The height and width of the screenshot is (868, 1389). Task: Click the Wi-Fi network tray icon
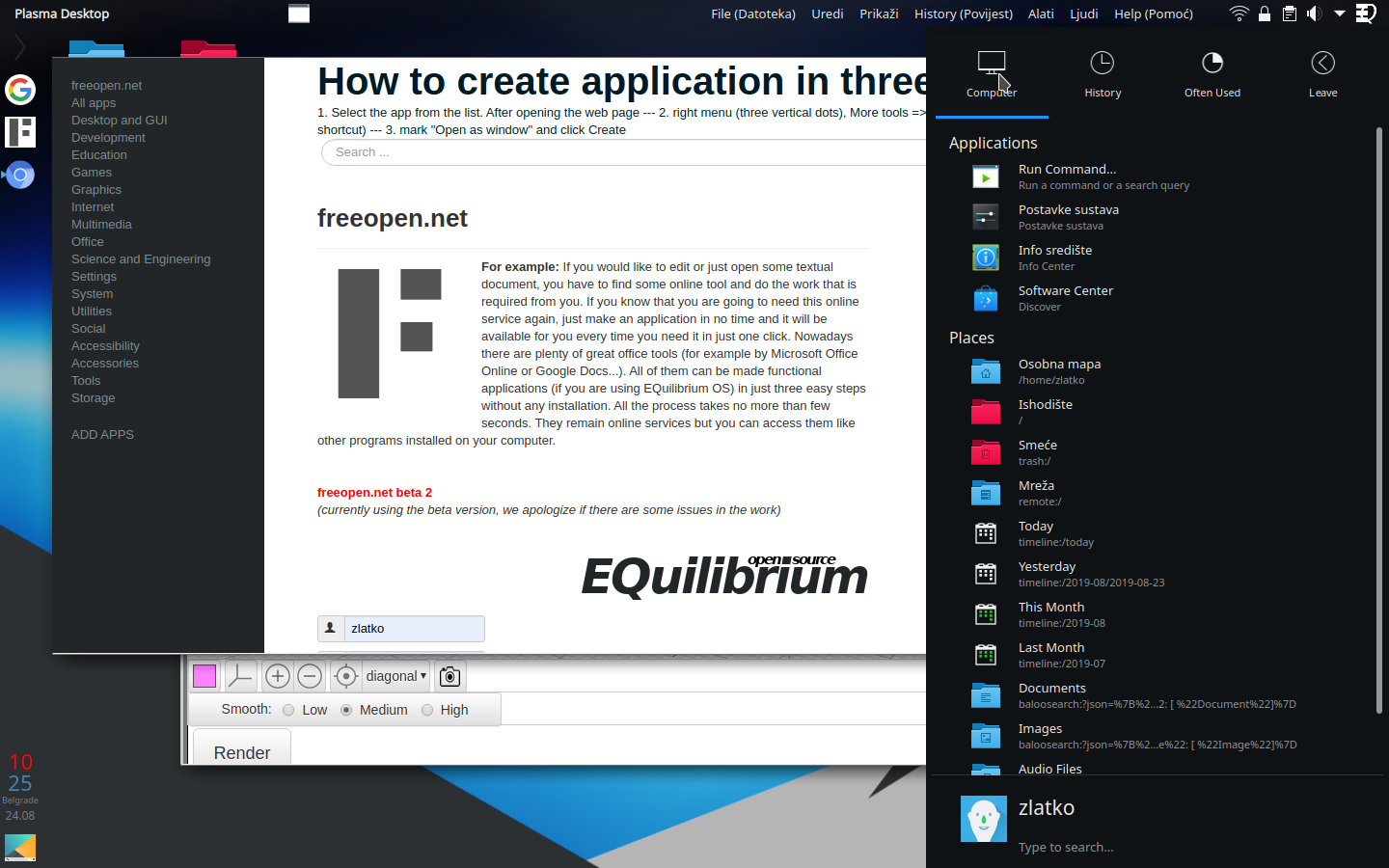[1239, 14]
